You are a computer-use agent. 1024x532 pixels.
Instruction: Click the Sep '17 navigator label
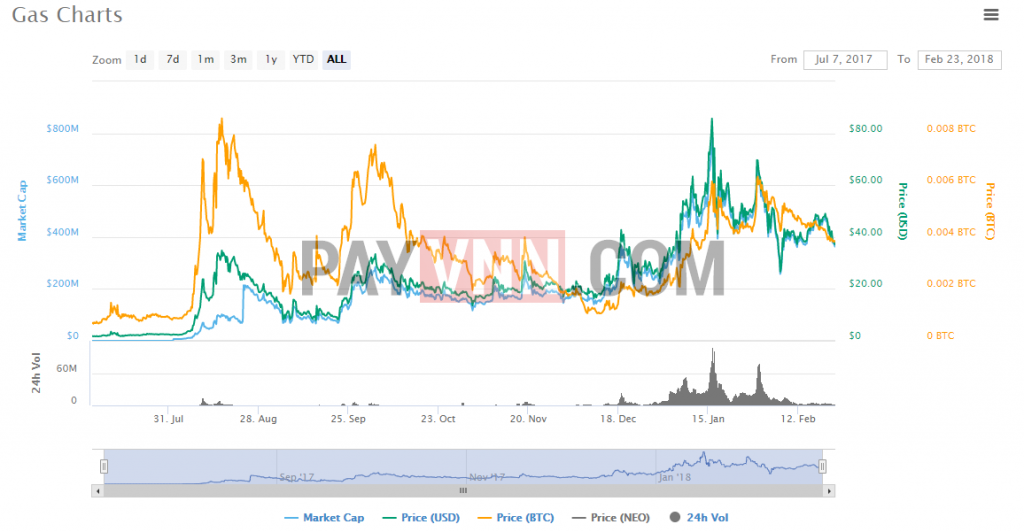pyautogui.click(x=296, y=477)
